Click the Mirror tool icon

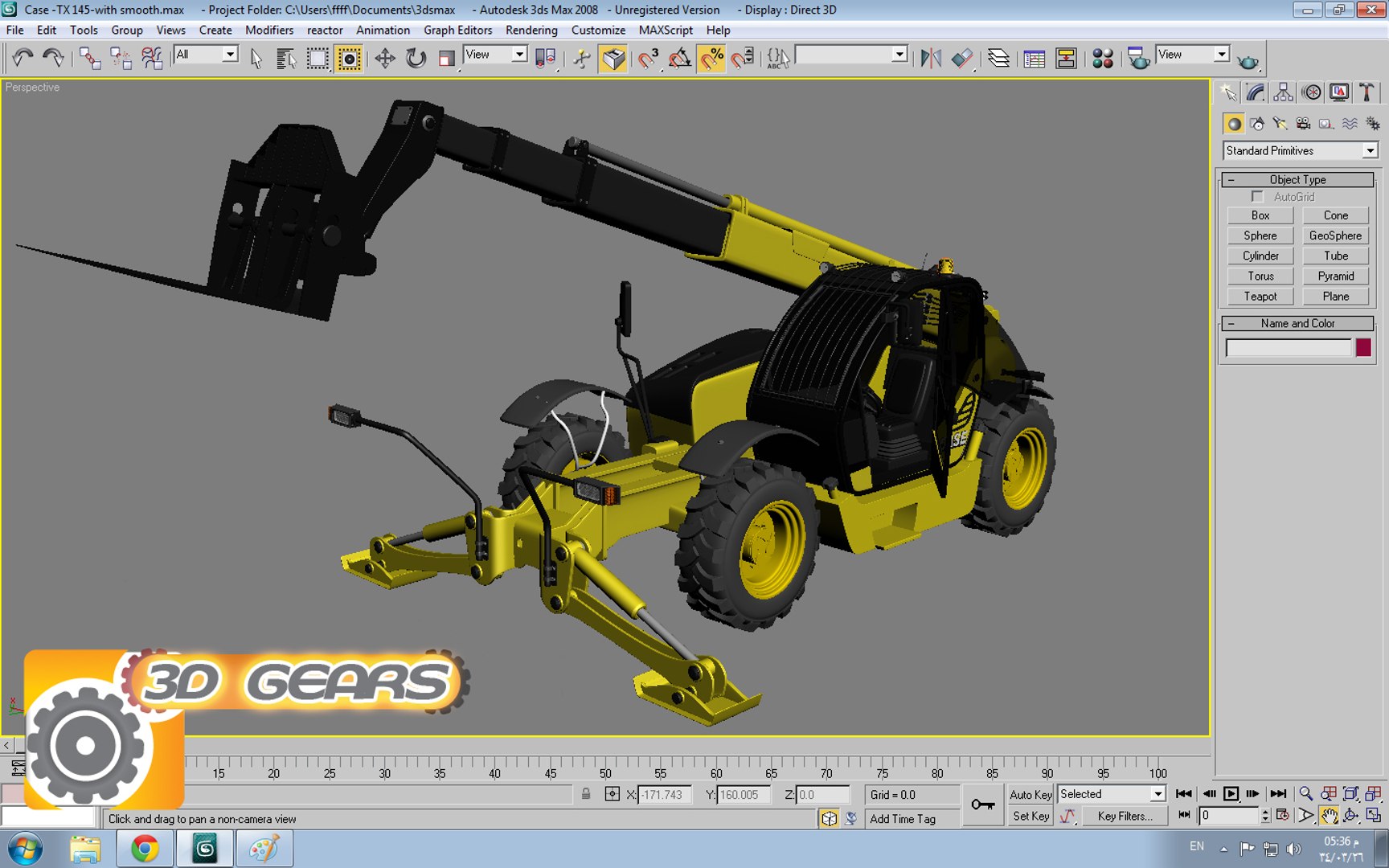click(x=931, y=58)
